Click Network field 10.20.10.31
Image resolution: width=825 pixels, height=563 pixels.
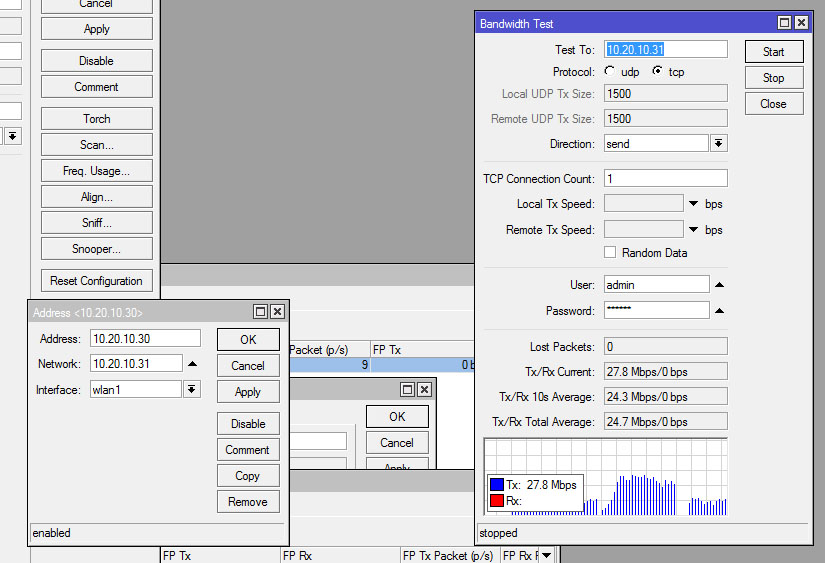pyautogui.click(x=136, y=364)
